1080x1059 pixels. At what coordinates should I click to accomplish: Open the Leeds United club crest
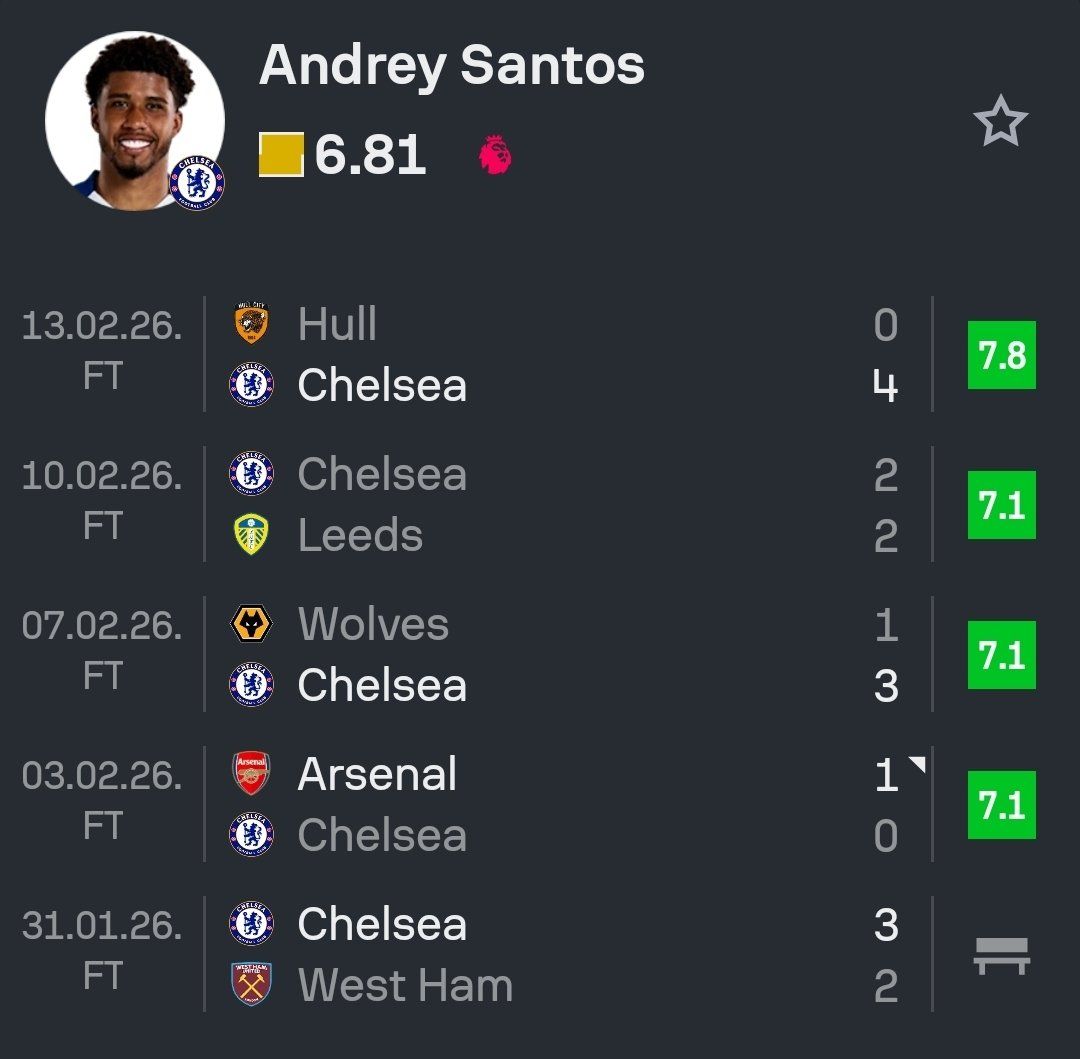click(249, 535)
